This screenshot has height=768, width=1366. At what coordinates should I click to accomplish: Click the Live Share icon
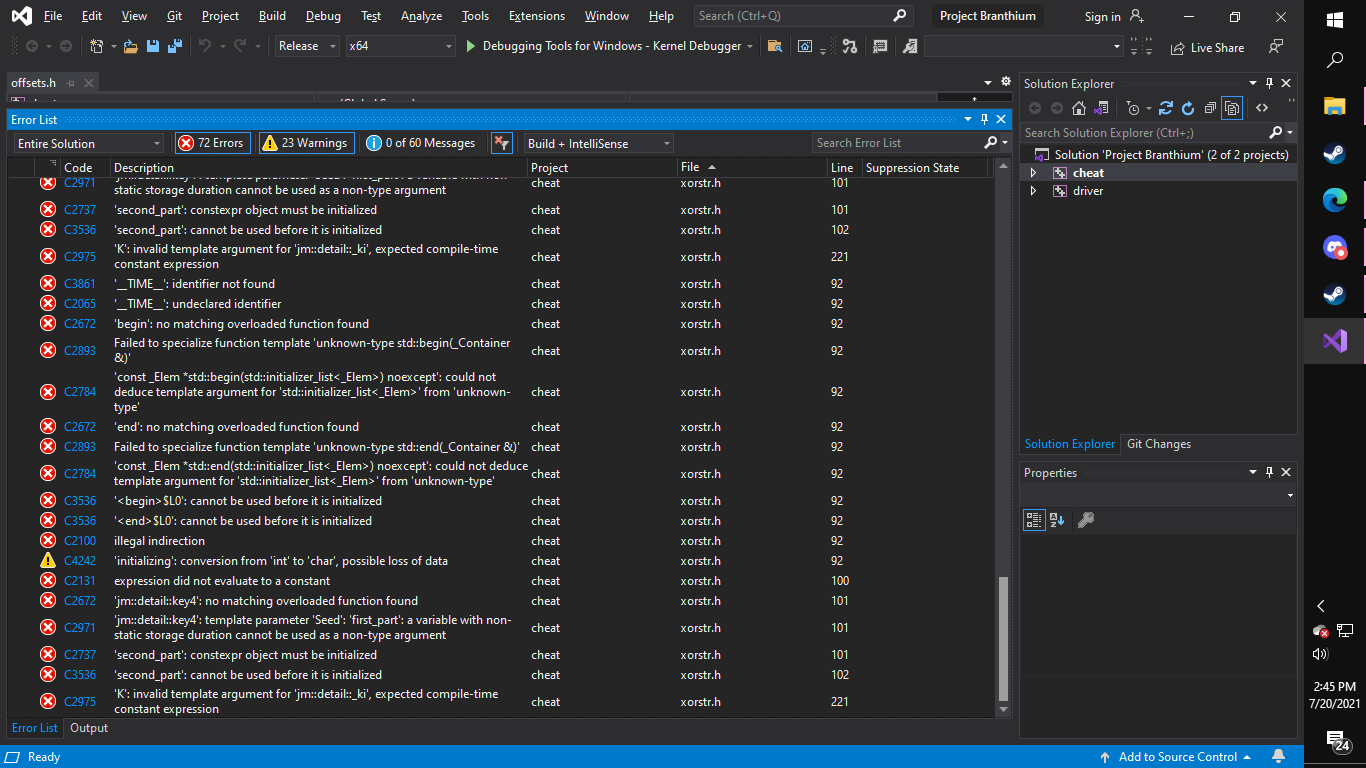pyautogui.click(x=1177, y=47)
